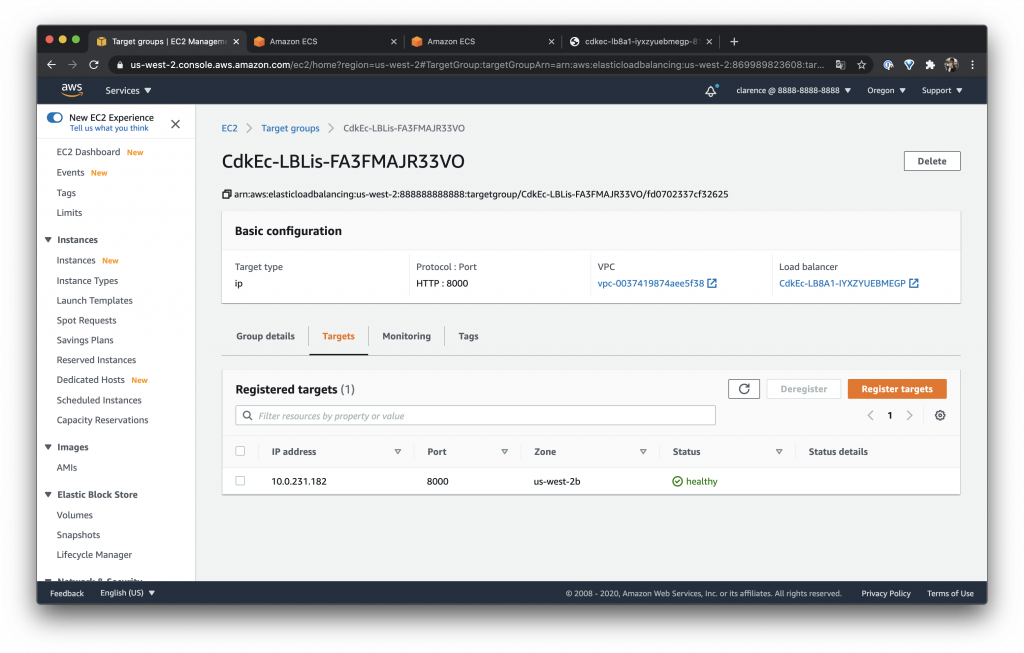
Task: Sort by the Status column arrow
Action: pos(779,452)
